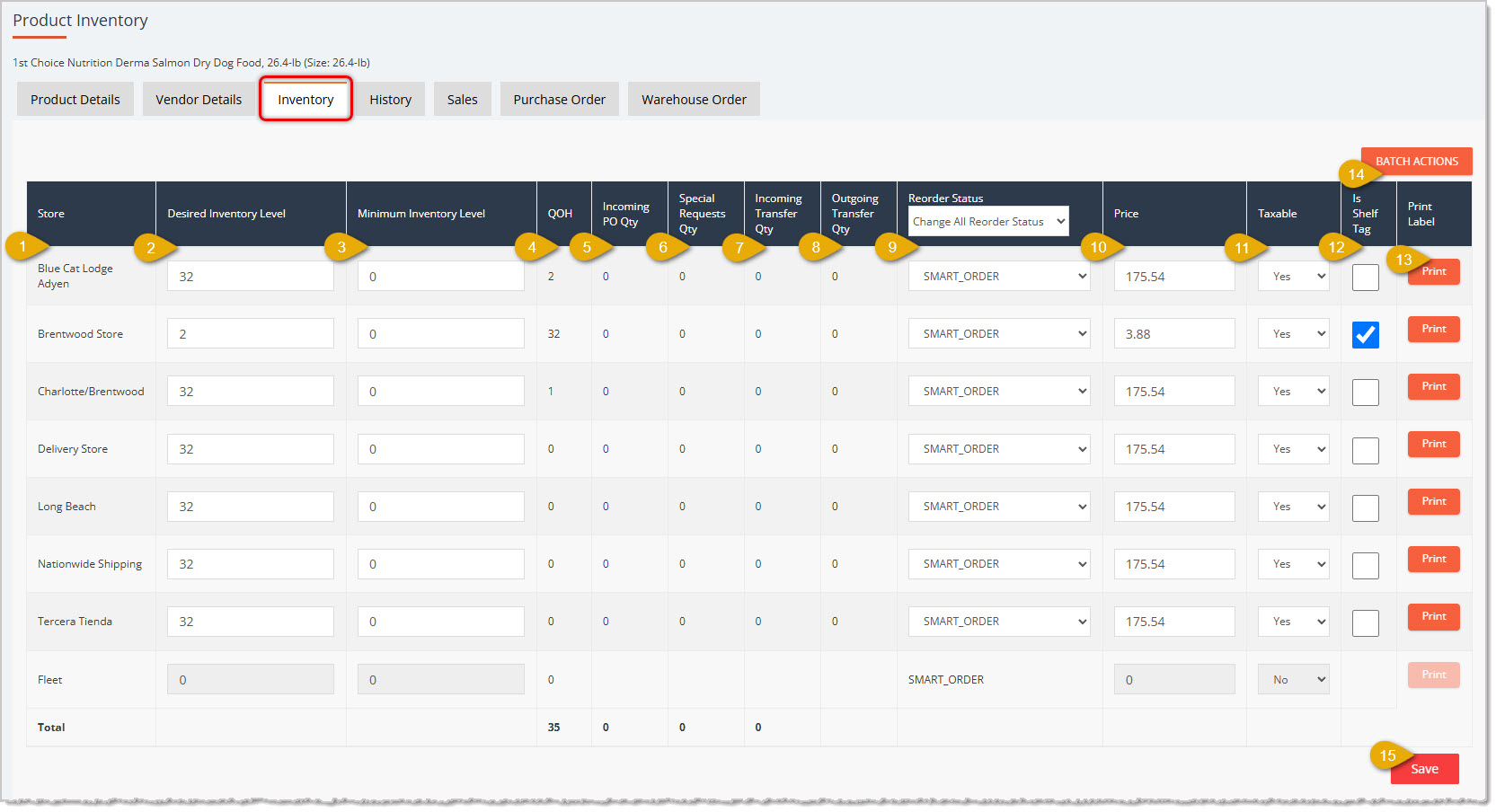Enable shelf tag for Nationwide Shipping
1496x812 pixels.
(x=1366, y=565)
